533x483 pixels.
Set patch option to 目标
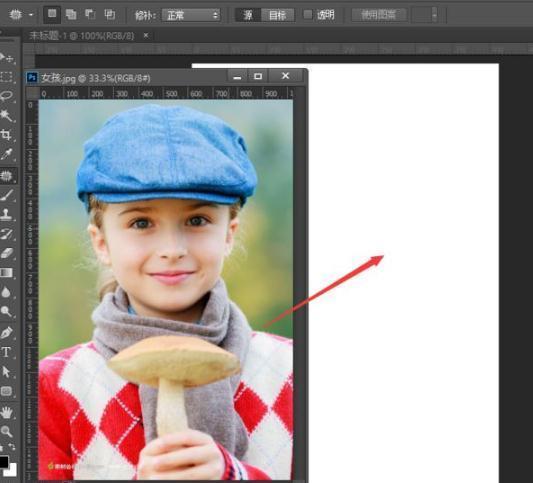click(x=278, y=15)
